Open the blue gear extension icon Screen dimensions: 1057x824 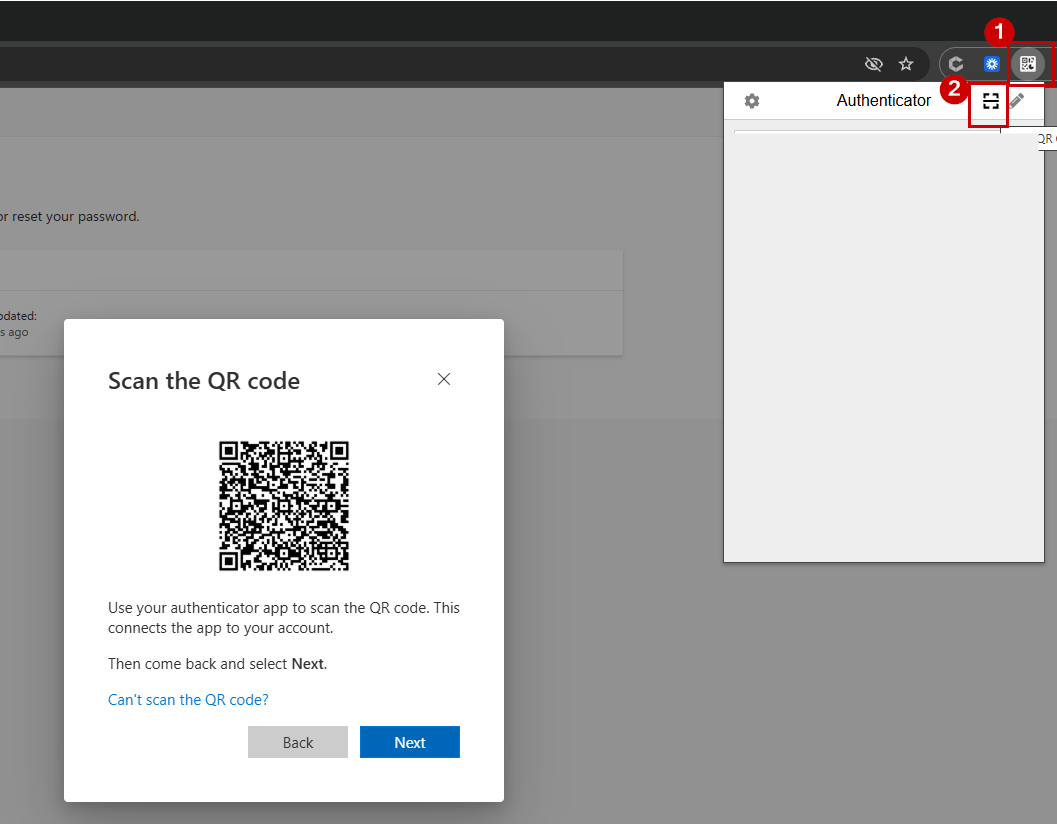click(991, 64)
